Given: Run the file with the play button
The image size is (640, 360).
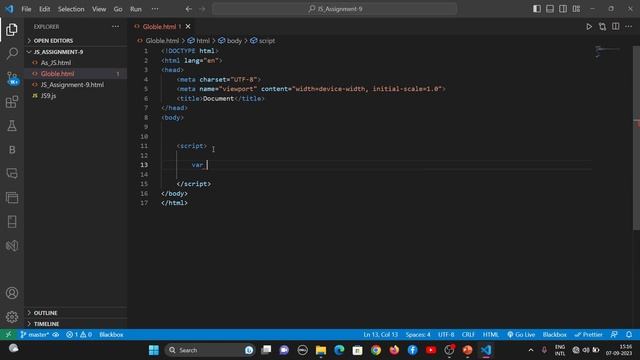Looking at the screenshot, I should pos(589,27).
